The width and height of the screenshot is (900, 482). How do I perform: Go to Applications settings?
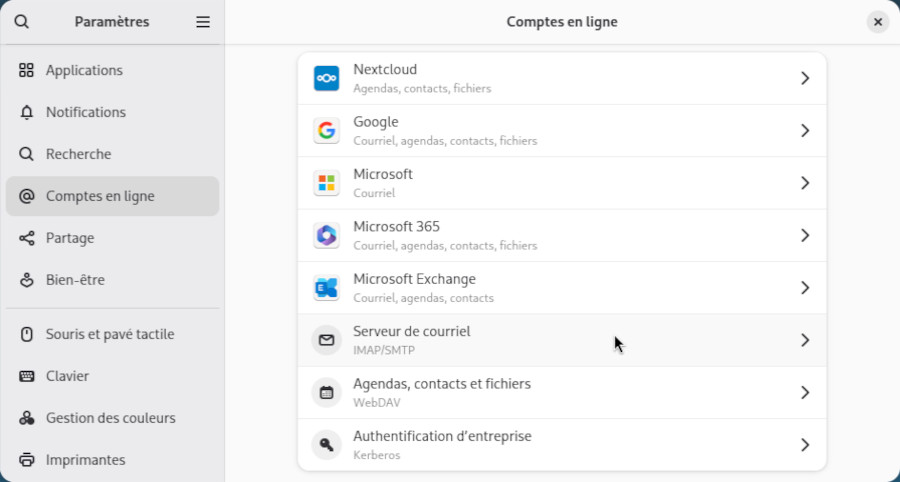tap(112, 70)
